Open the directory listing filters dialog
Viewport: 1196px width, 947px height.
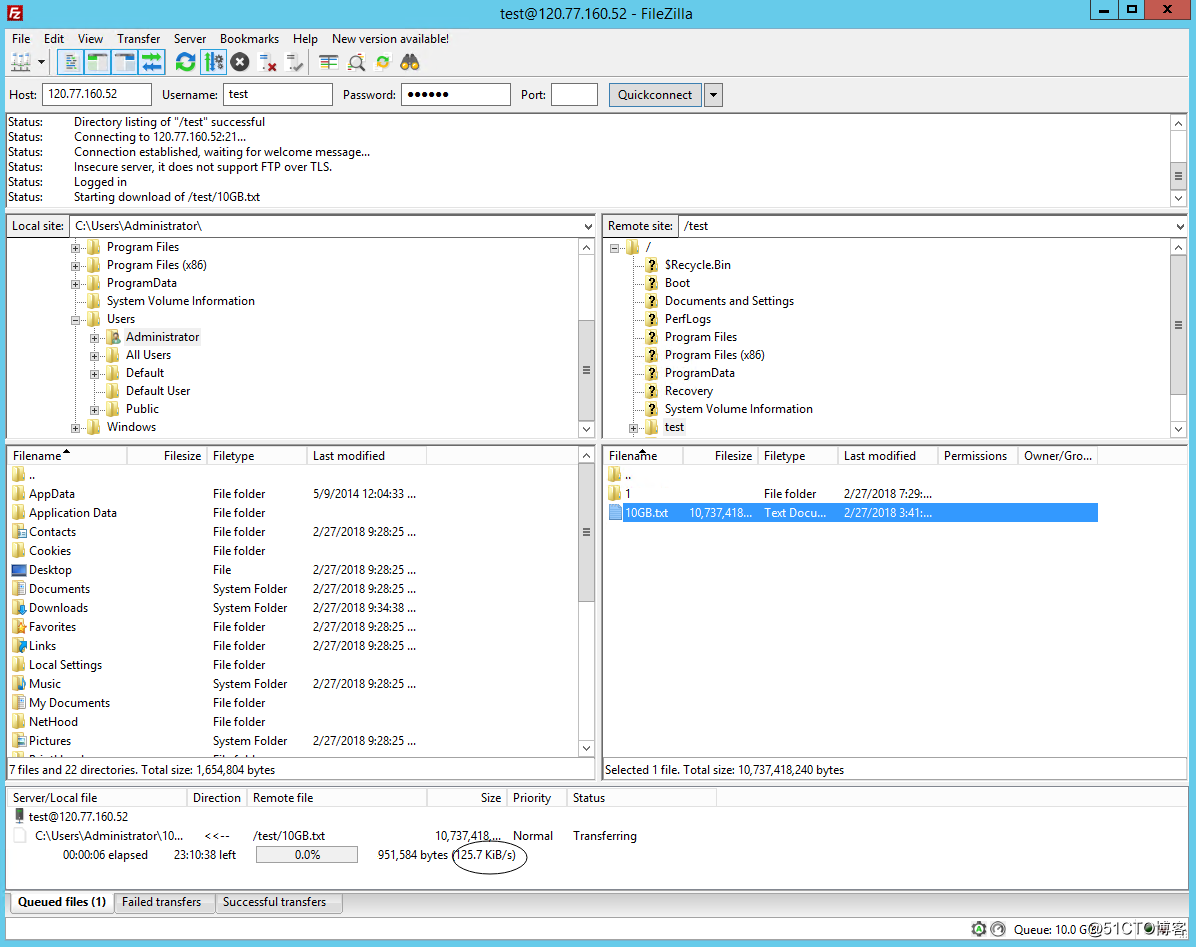click(329, 63)
